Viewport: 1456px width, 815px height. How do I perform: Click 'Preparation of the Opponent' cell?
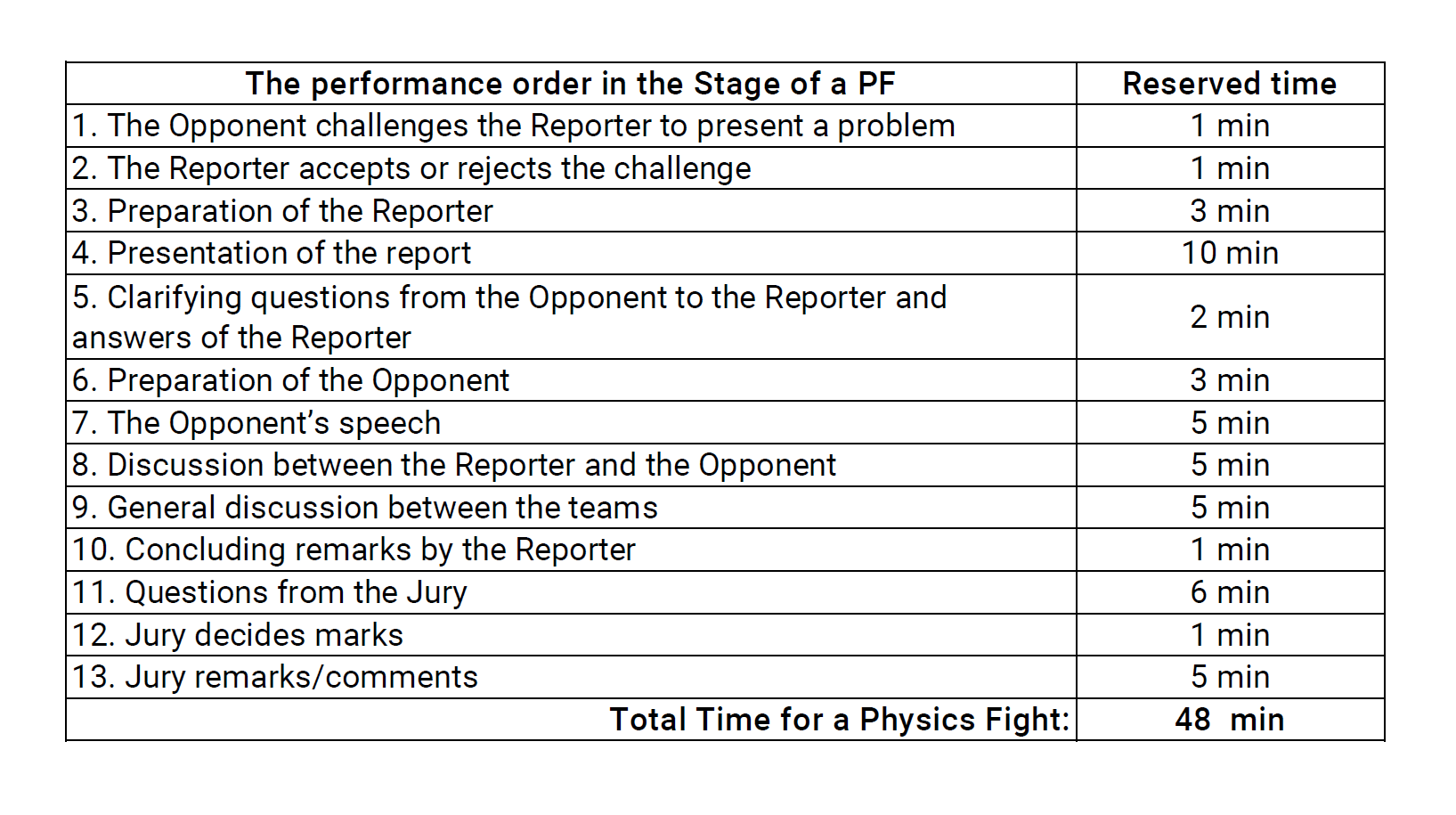pos(571,380)
